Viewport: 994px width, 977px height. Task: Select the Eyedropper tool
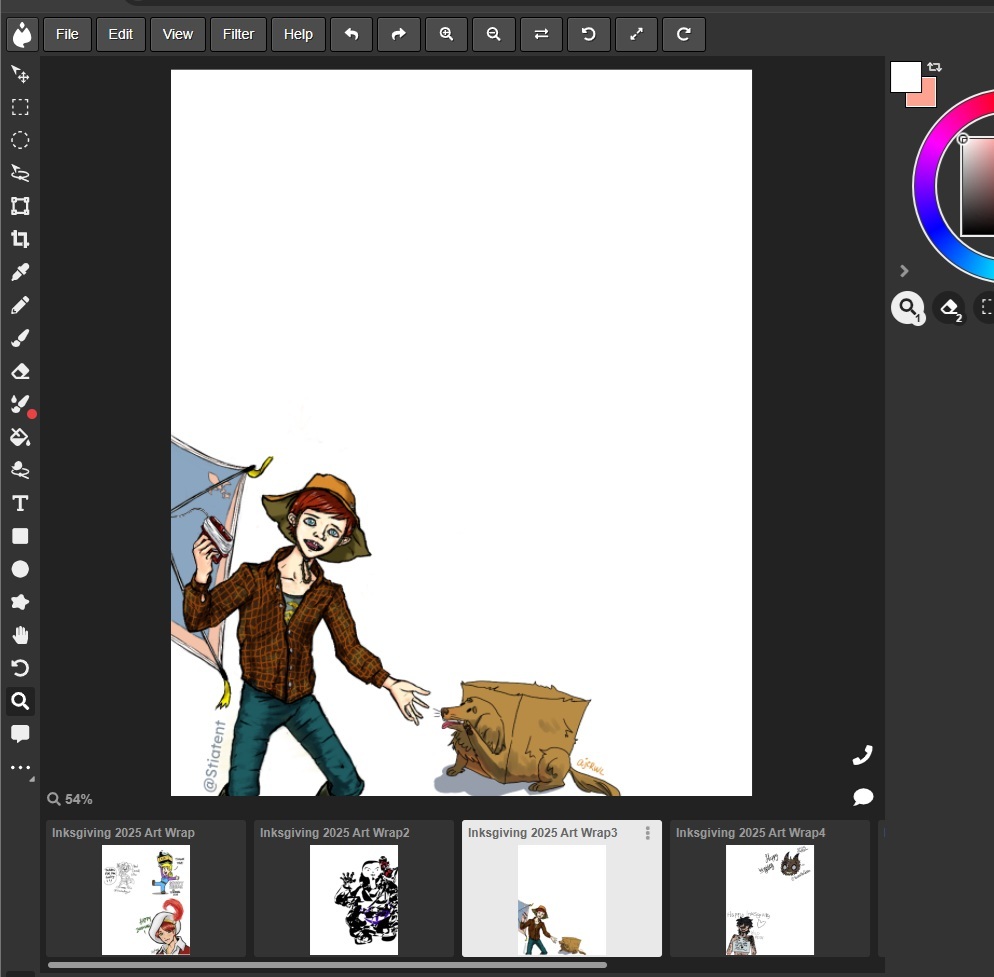point(20,272)
